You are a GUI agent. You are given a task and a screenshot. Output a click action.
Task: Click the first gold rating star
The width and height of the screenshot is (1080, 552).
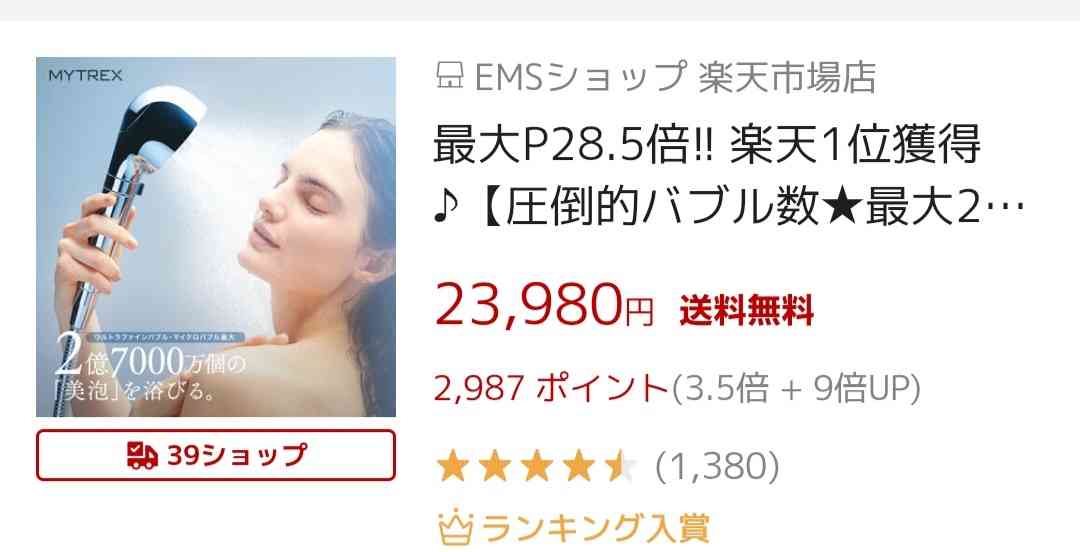click(x=453, y=467)
